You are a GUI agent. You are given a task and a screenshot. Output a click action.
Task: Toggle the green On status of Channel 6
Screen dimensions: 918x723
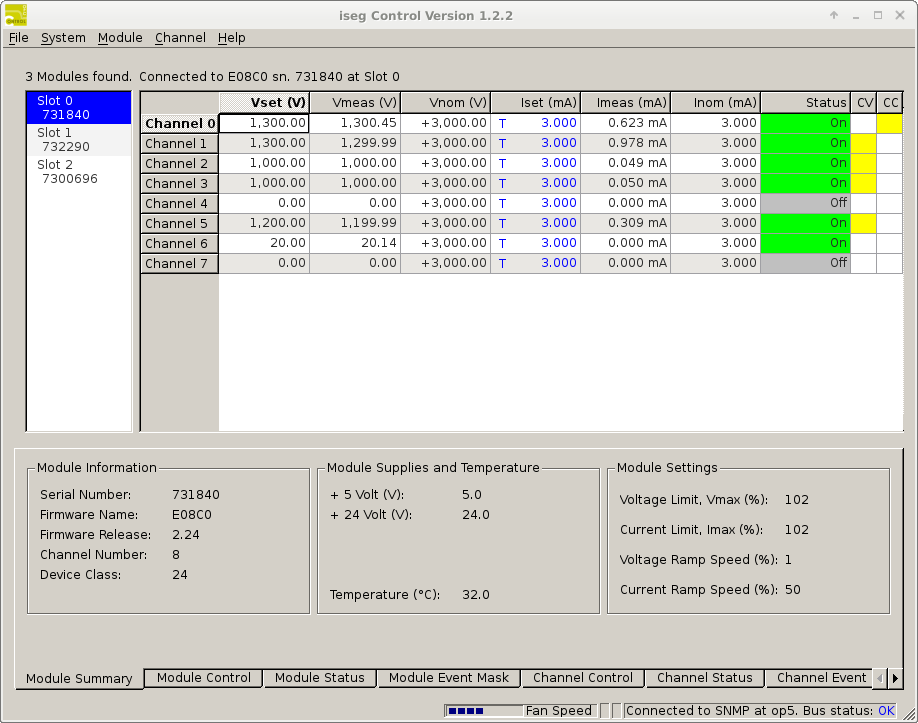pos(806,243)
